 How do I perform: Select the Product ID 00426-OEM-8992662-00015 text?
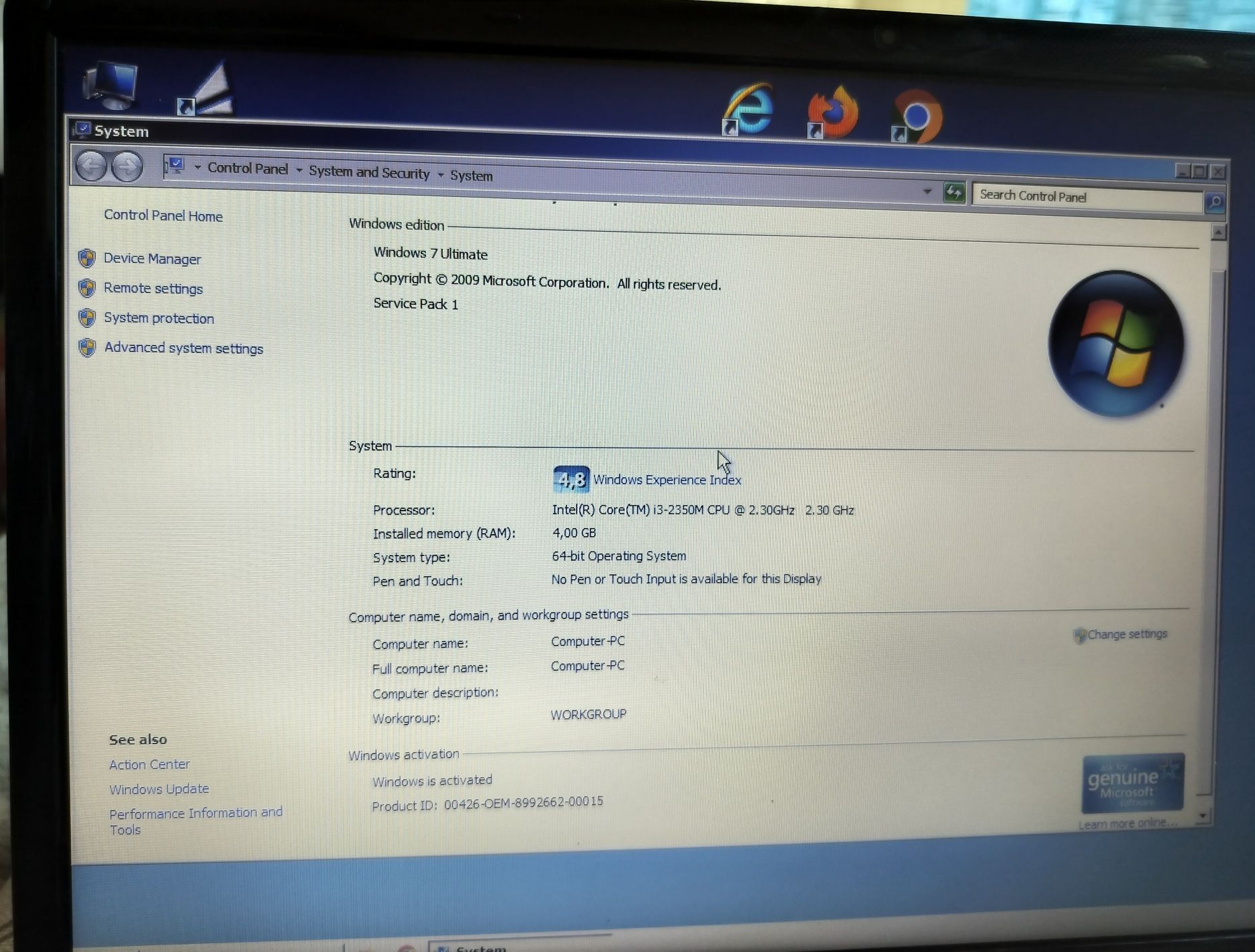(487, 803)
